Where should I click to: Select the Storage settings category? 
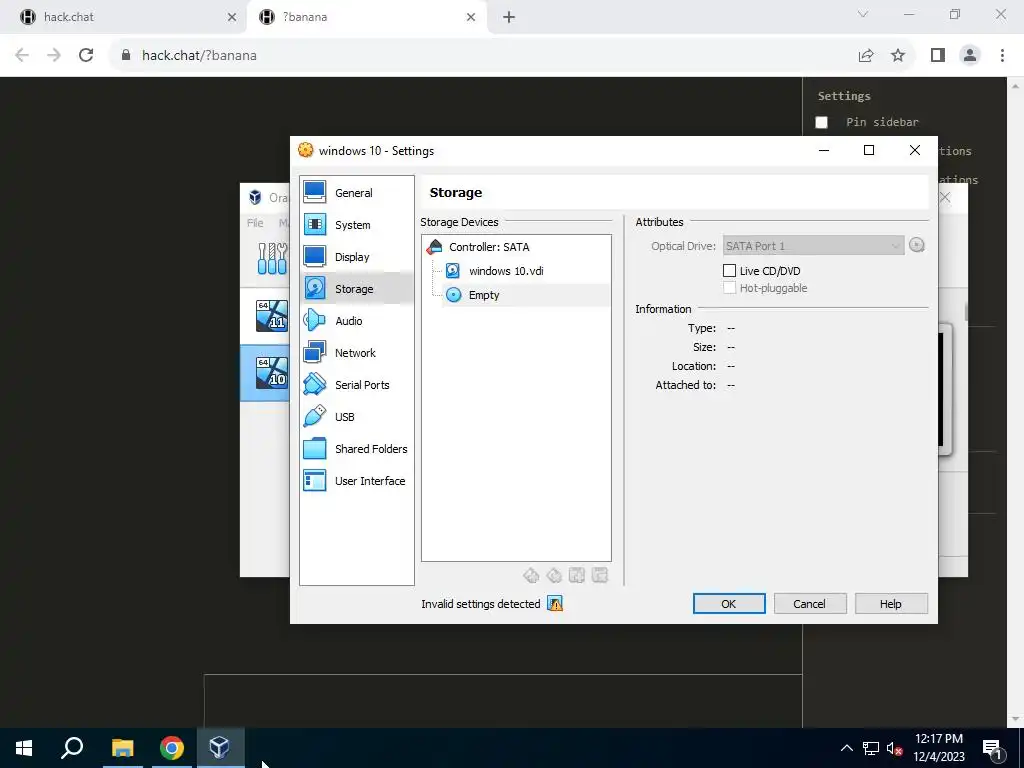(x=357, y=289)
